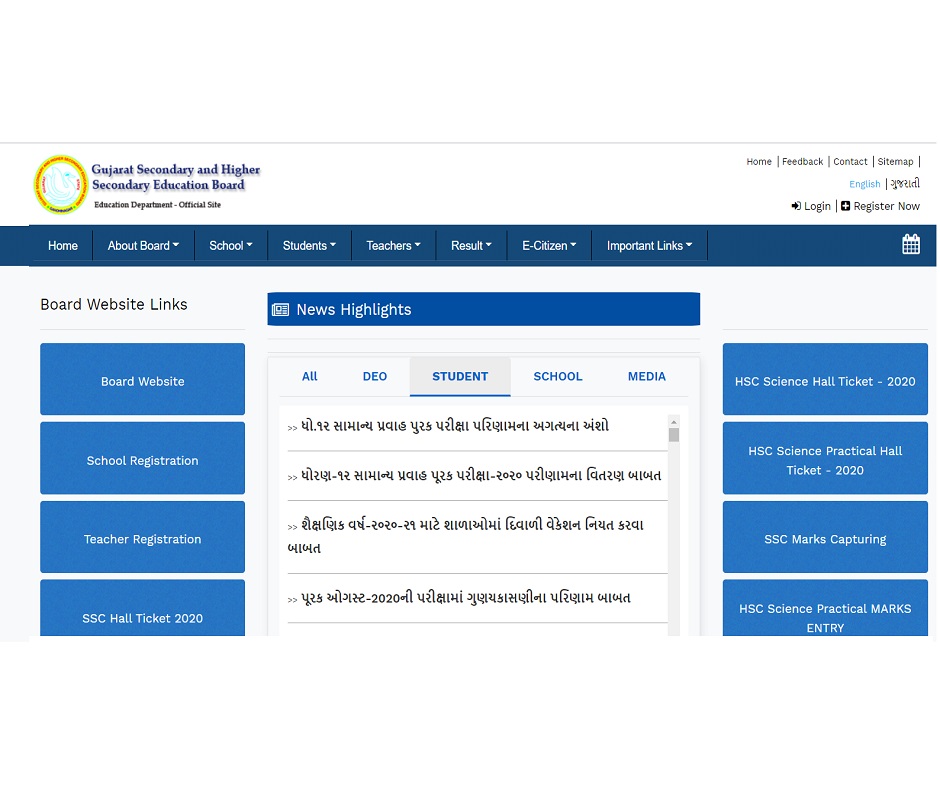
Task: Switch to the SCHOOL news tab
Action: [x=558, y=377]
